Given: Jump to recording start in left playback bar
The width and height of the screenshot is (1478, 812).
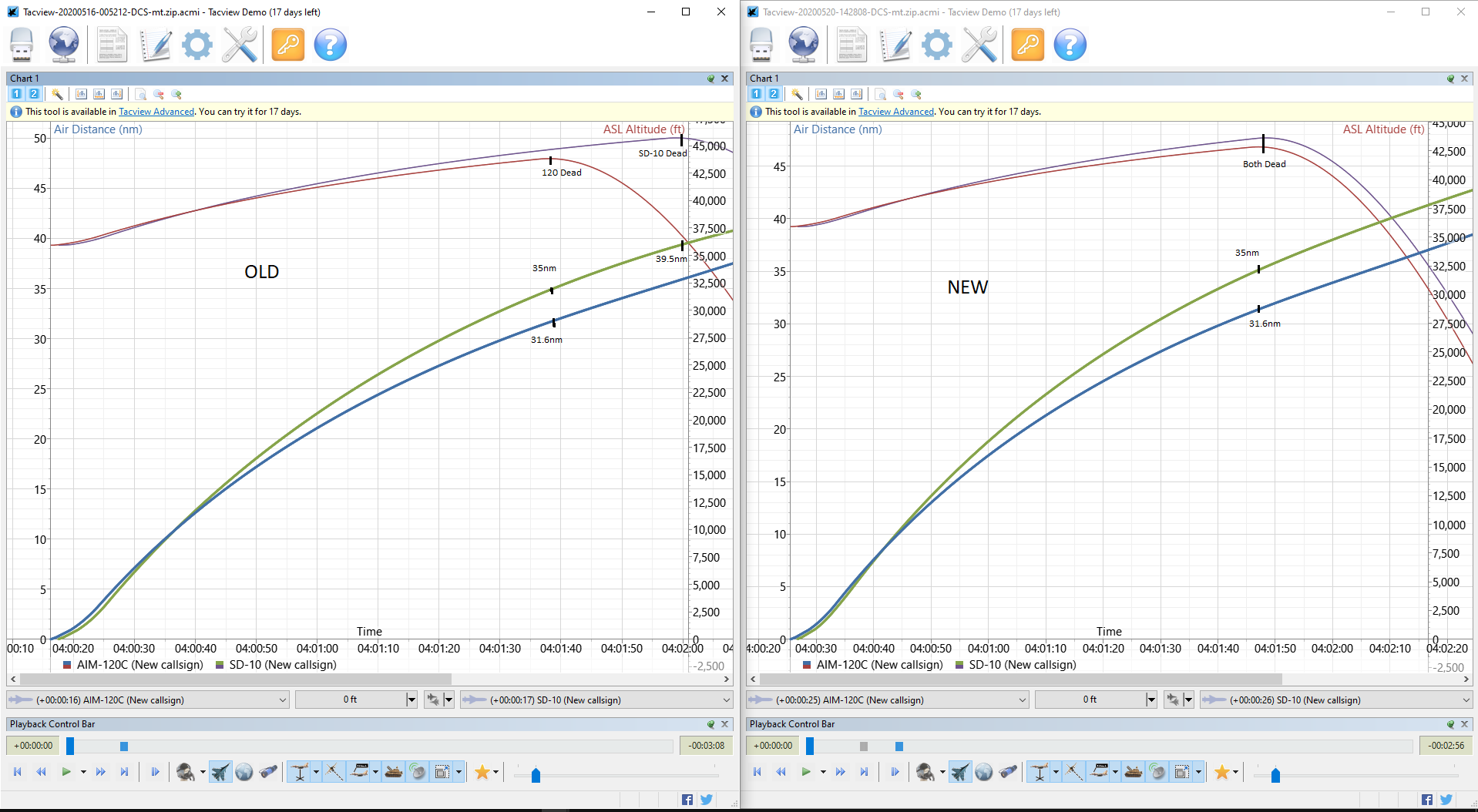Looking at the screenshot, I should coord(17,772).
